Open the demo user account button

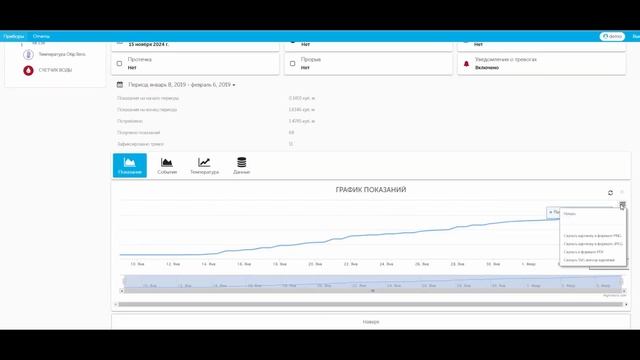612,36
